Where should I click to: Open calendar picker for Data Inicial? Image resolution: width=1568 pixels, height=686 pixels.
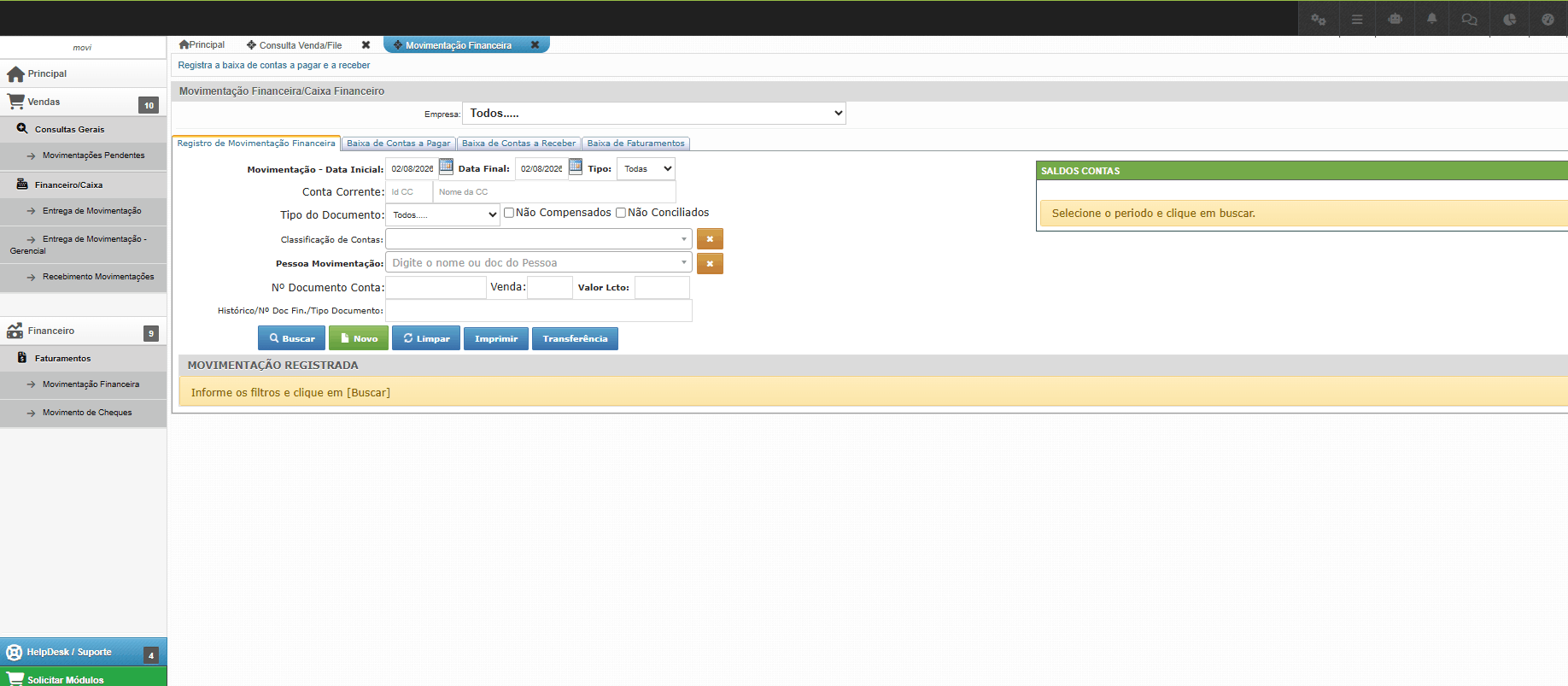pos(446,167)
